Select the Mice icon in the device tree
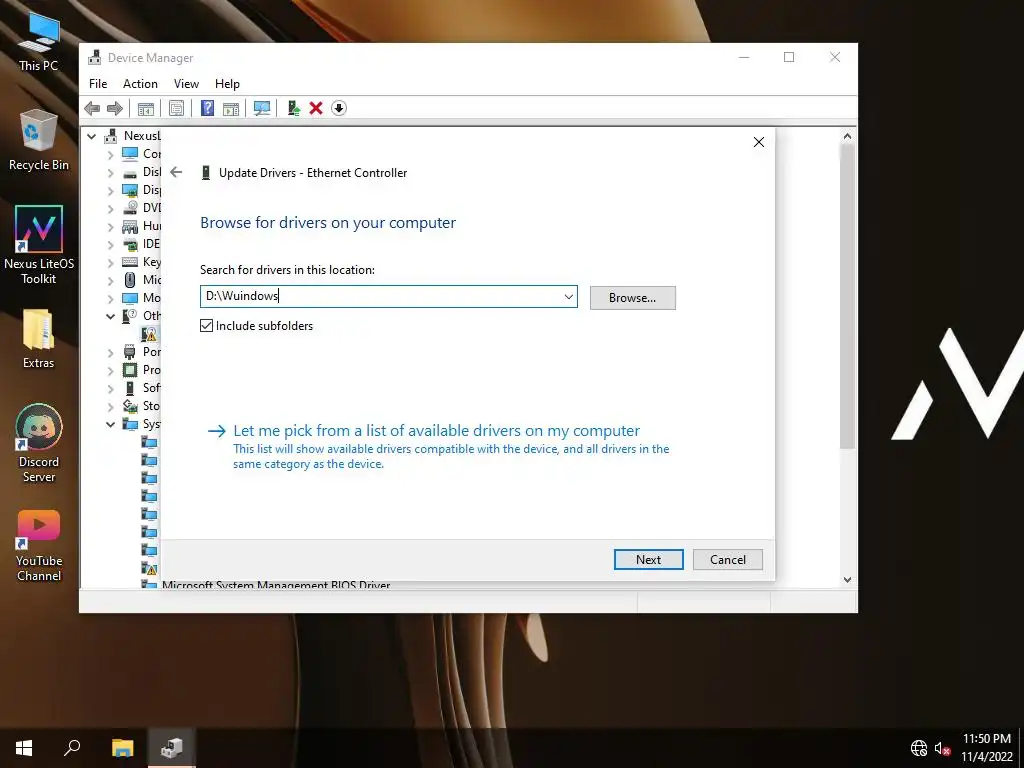This screenshot has height=768, width=1024. coord(130,280)
